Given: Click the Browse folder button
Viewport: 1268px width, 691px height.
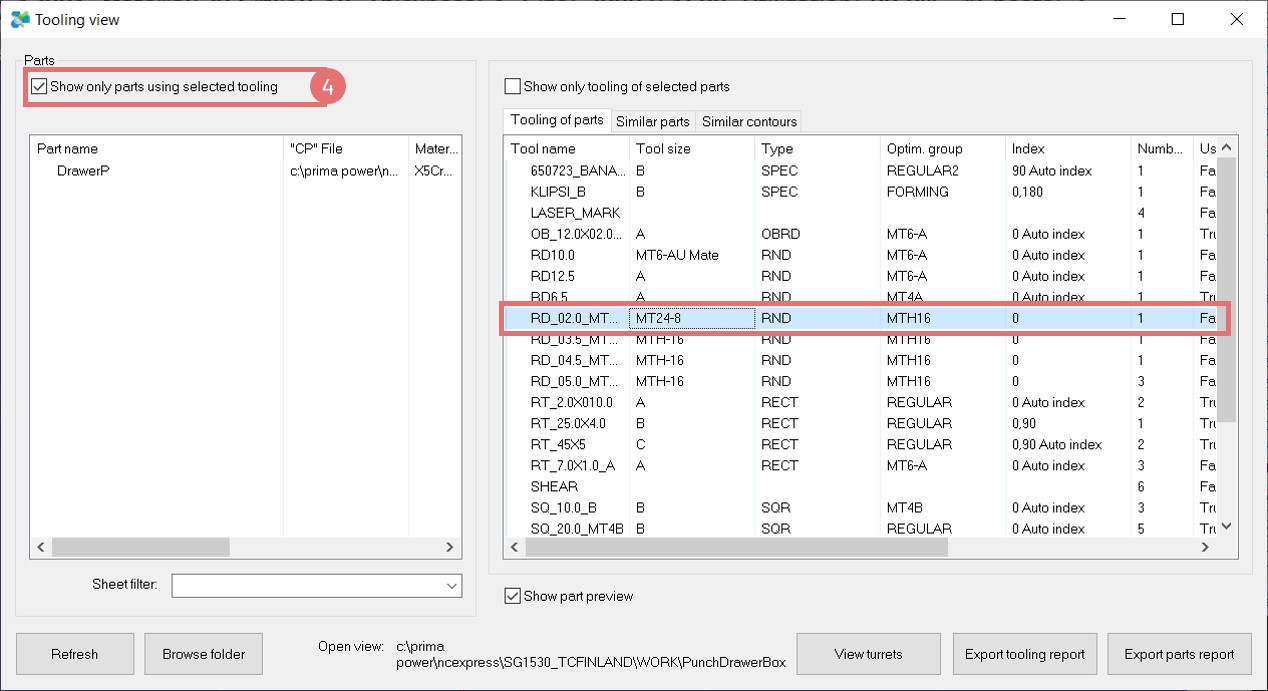Looking at the screenshot, I should click(x=204, y=654).
